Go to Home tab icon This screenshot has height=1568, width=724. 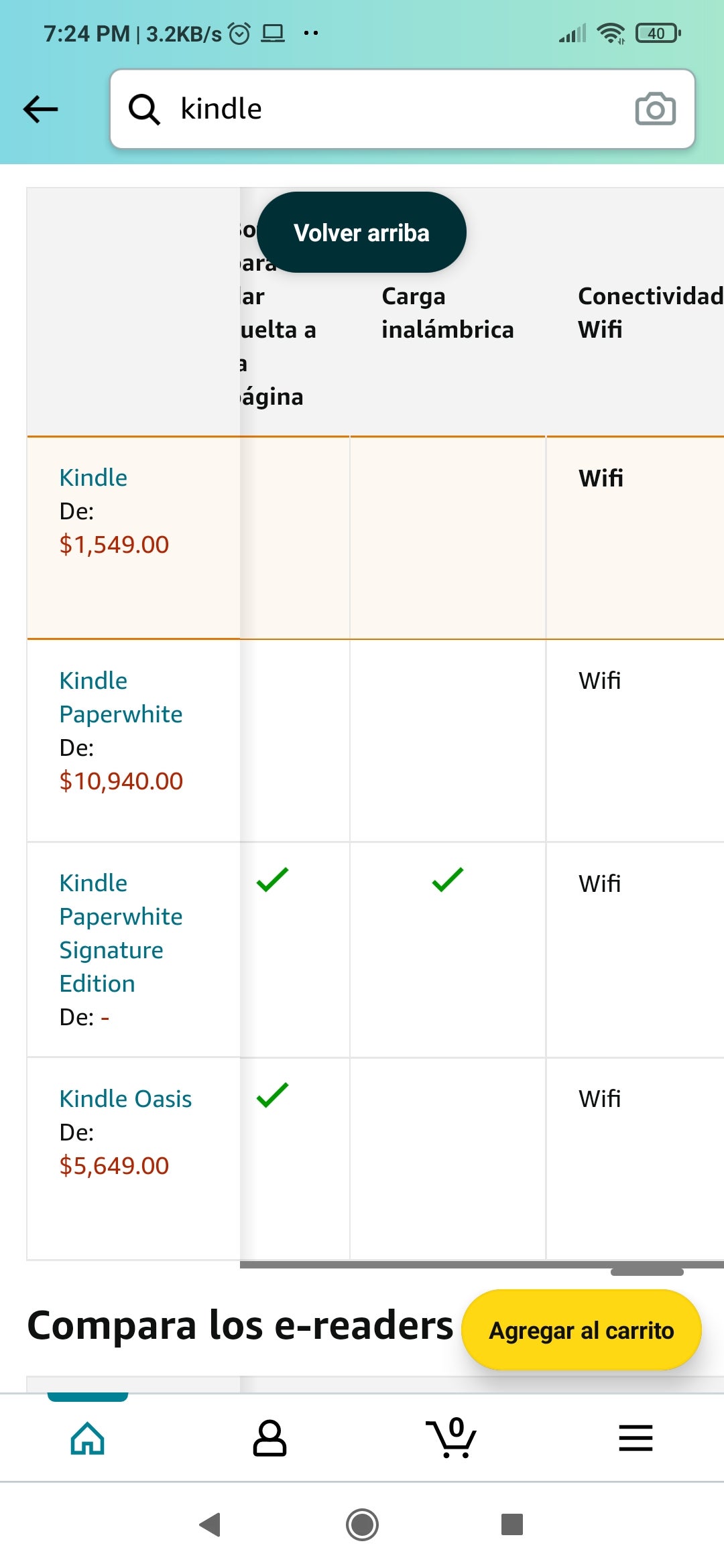(88, 1437)
